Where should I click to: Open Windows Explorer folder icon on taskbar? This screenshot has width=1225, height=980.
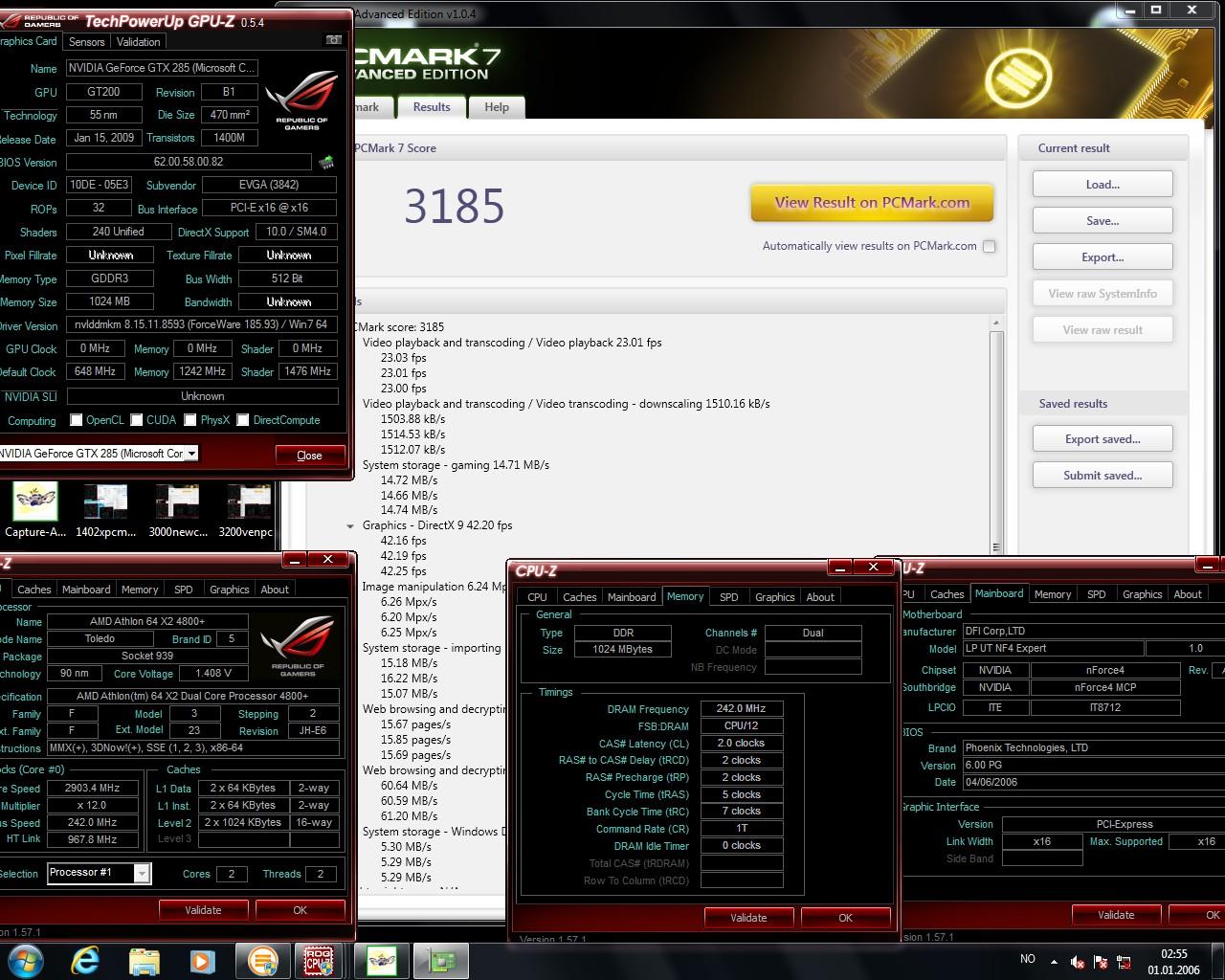click(144, 960)
